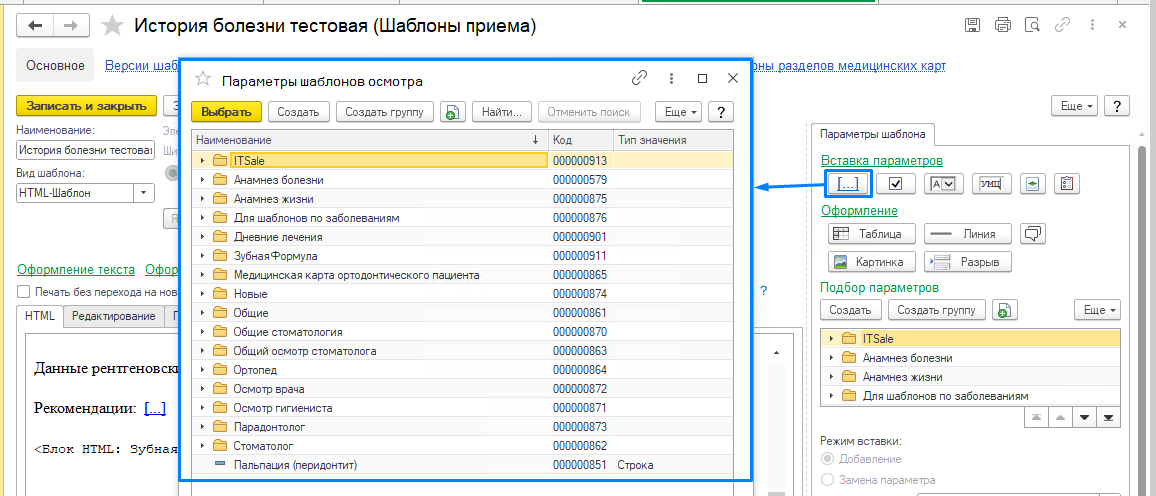1156x496 pixels.
Task: Open help (?) in the main template form
Action: [x=1118, y=105]
